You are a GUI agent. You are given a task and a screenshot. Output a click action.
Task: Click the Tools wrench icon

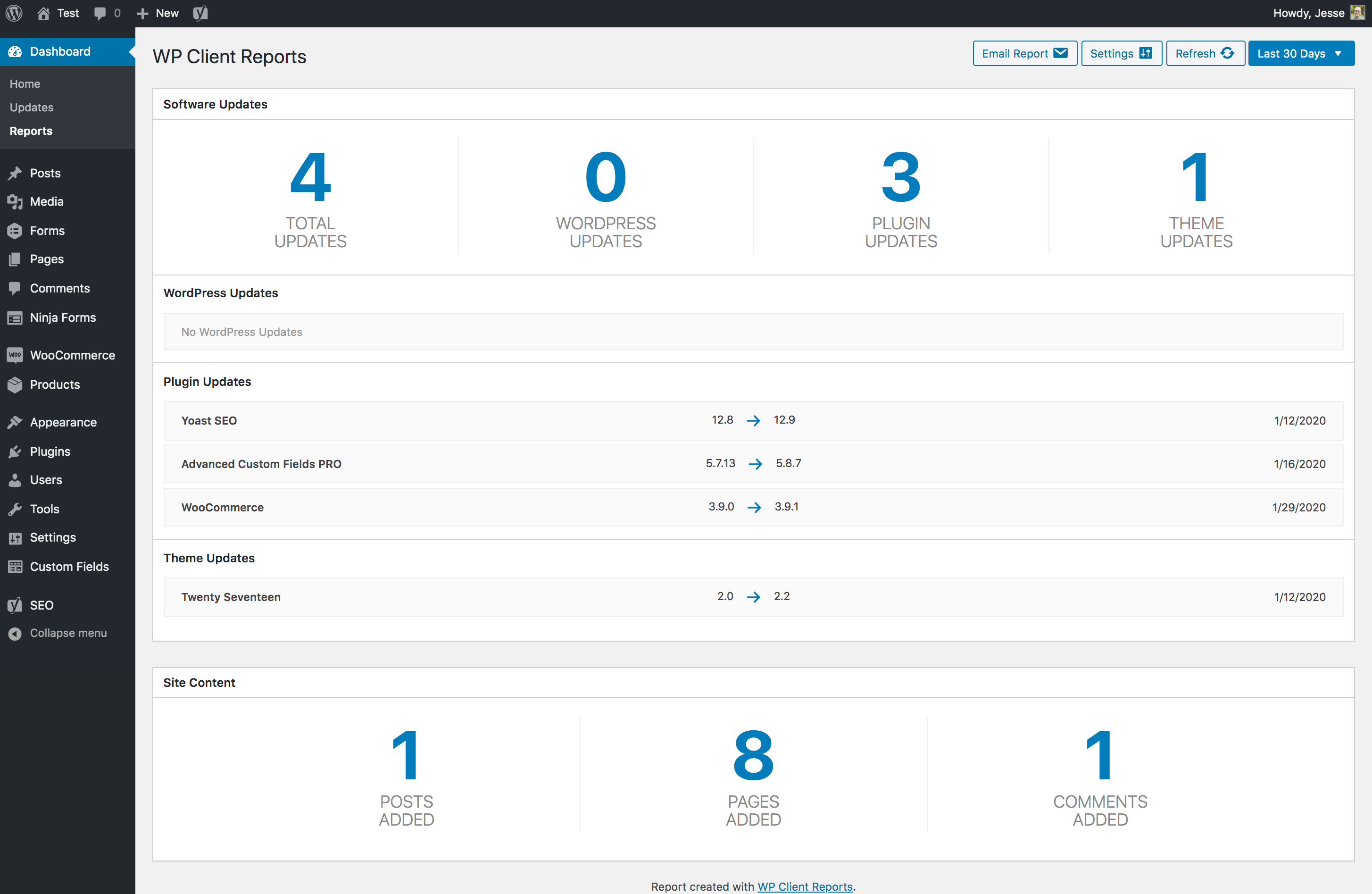[x=15, y=509]
